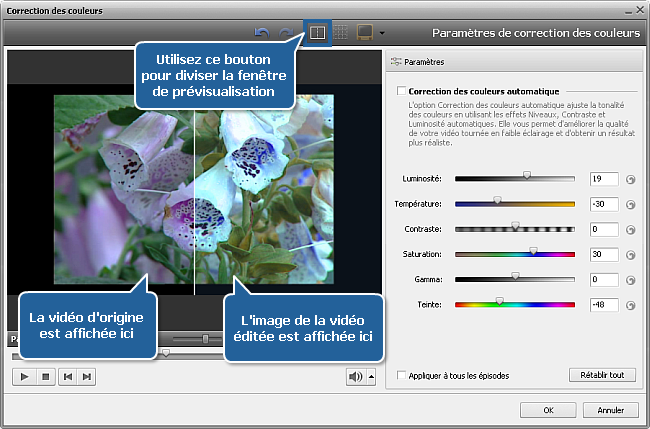650x429 pixels.
Task: Toggle the split preview window button
Action: pos(315,33)
